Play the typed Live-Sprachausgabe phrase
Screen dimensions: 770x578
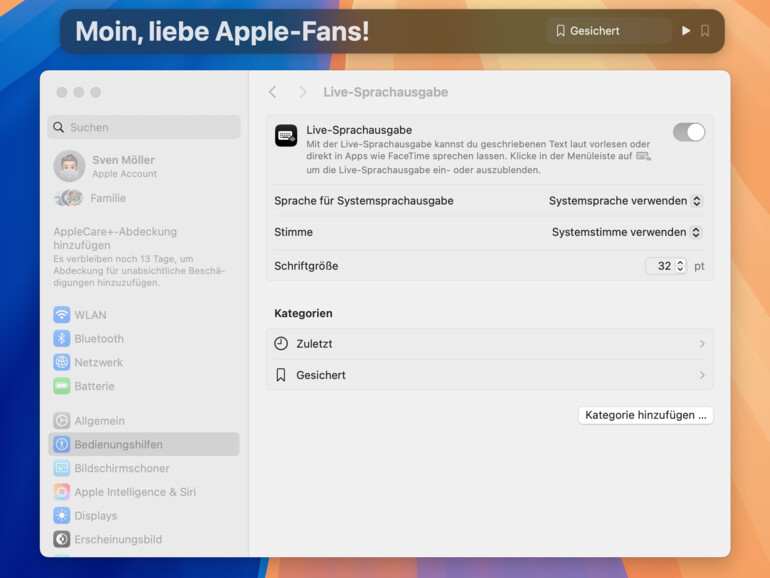[x=686, y=31]
